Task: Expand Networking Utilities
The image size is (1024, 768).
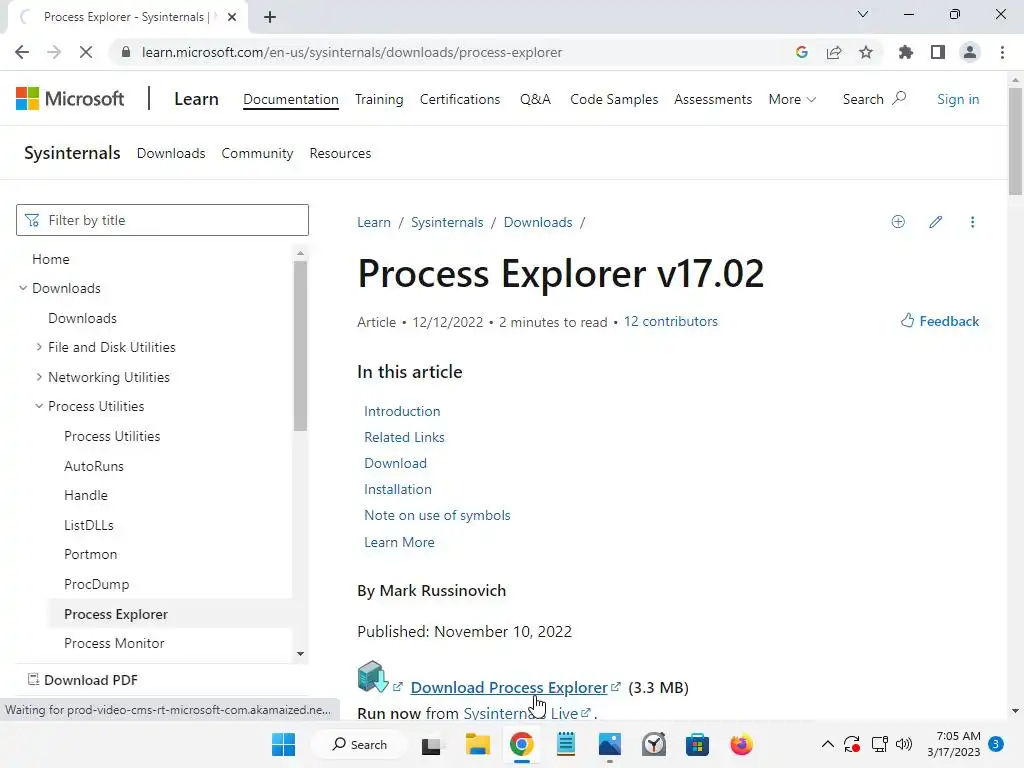Action: pos(39,377)
